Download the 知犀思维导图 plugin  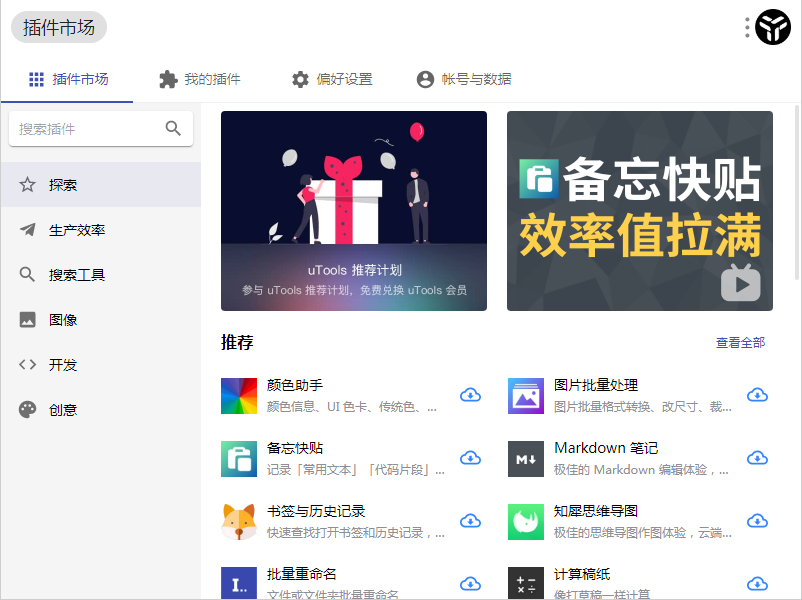point(757,521)
